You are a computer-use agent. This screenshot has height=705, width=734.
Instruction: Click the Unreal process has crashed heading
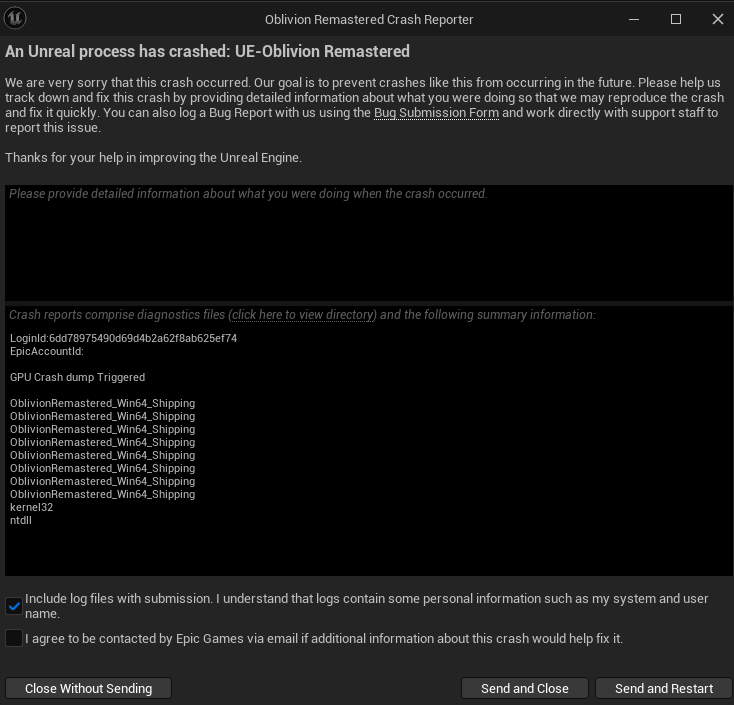click(x=207, y=51)
